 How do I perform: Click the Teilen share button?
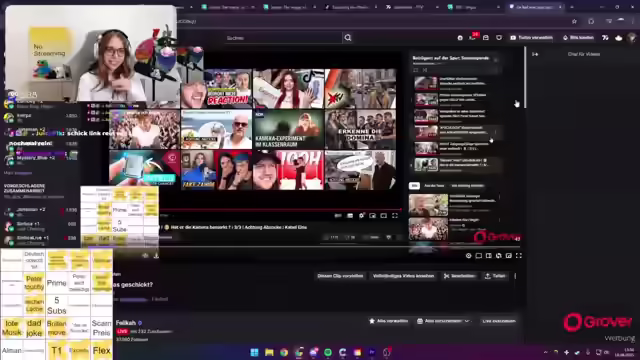coord(495,276)
